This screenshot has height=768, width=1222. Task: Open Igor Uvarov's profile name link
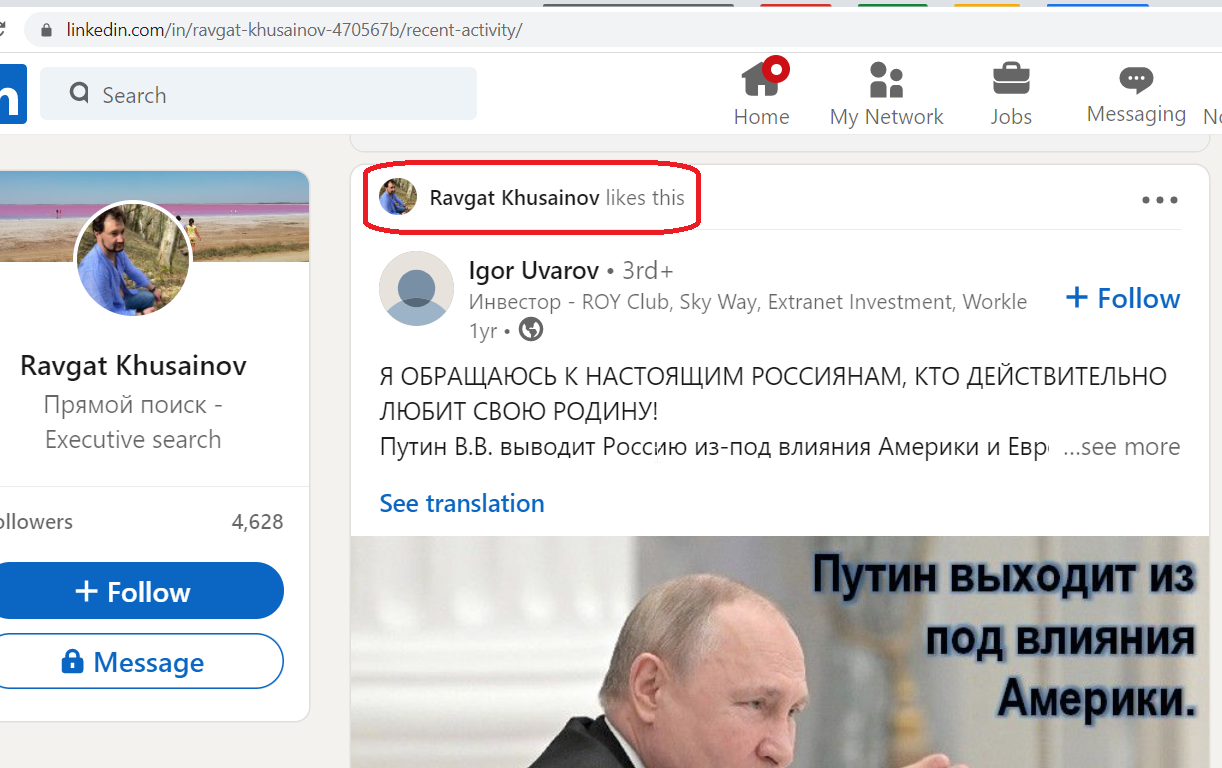click(x=534, y=270)
